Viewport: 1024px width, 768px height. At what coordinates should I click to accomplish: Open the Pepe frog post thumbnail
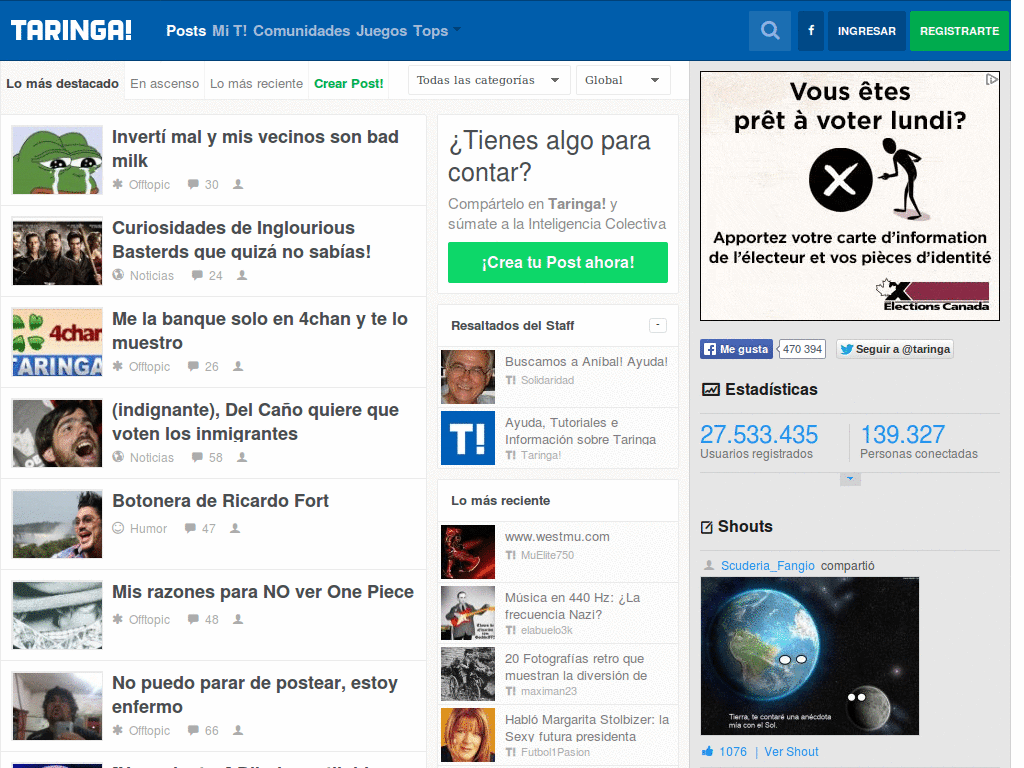click(x=57, y=160)
